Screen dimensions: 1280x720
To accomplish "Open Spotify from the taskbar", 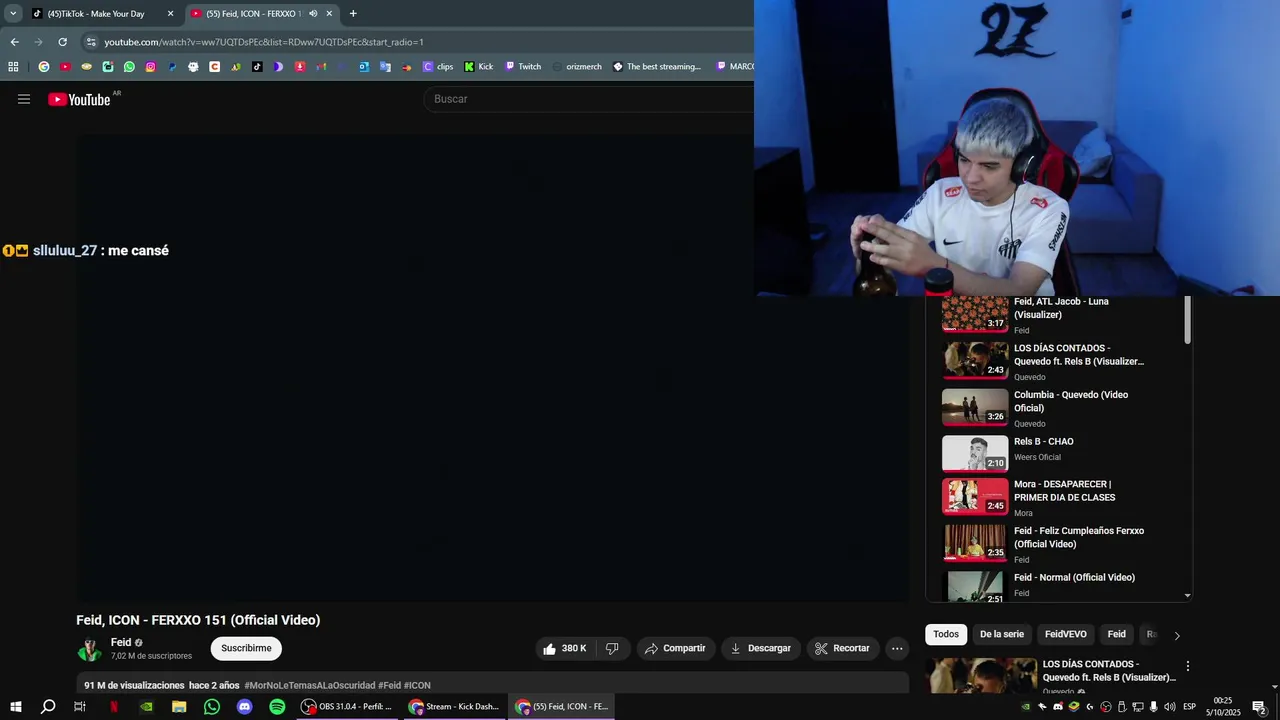I will [x=277, y=707].
